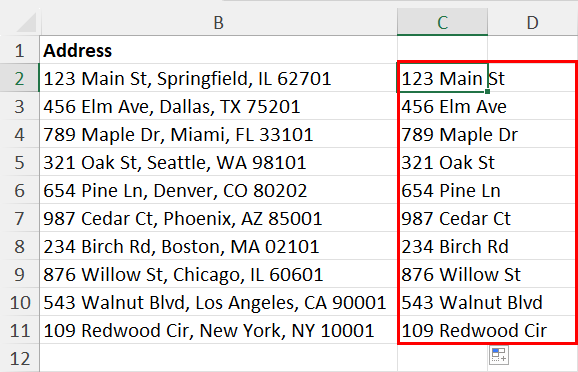
Task: Select row 9 header
Action: (20, 274)
